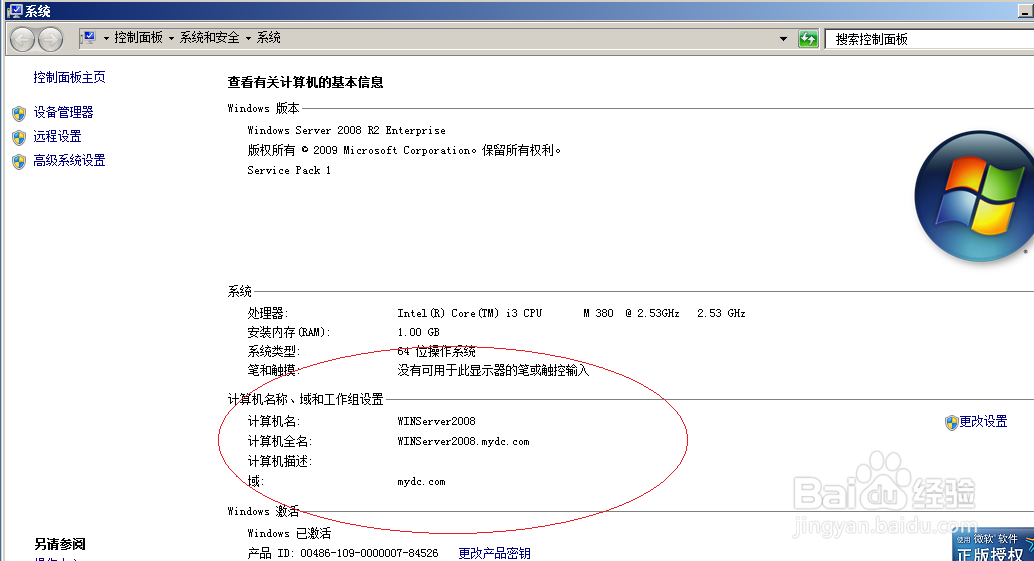Expand the arrow after 控制面板 breadcrumb
Image resolution: width=1034 pixels, height=561 pixels.
click(x=171, y=38)
